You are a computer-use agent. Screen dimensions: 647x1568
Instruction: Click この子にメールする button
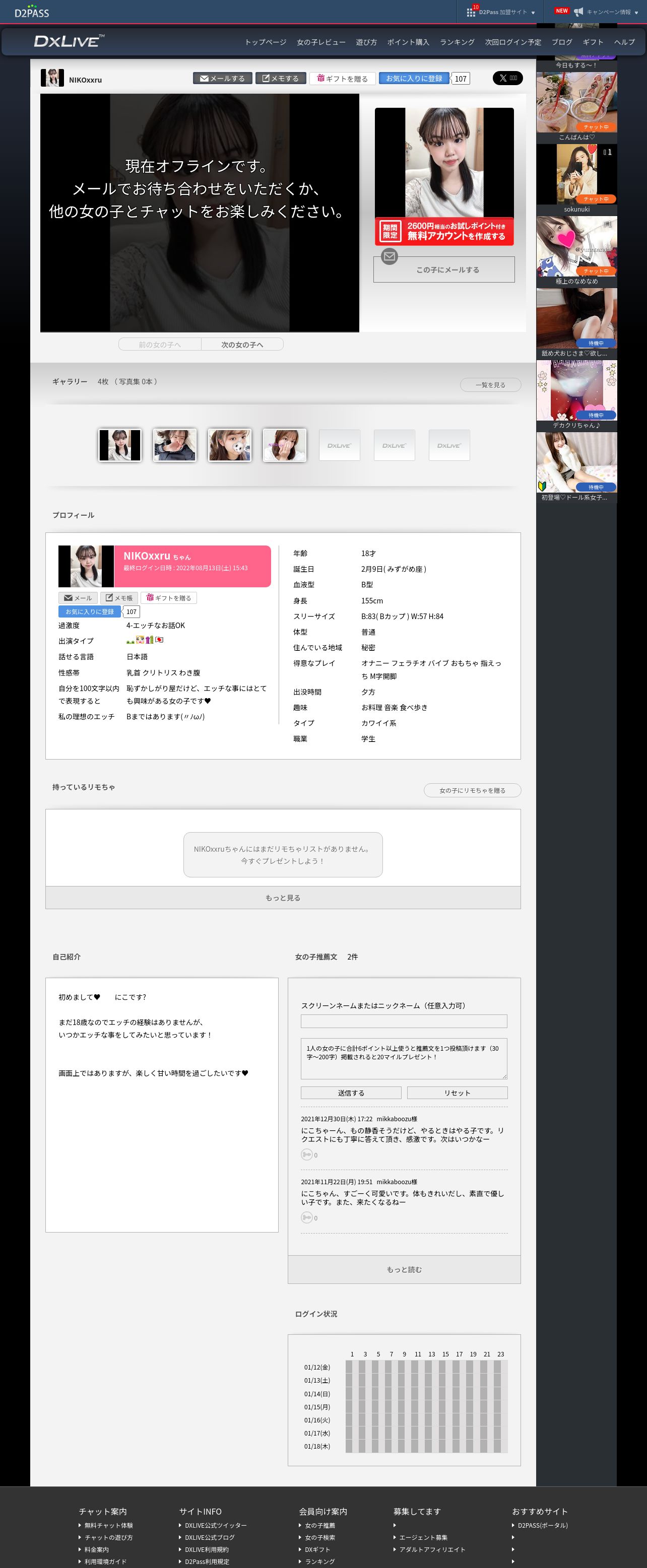(444, 269)
